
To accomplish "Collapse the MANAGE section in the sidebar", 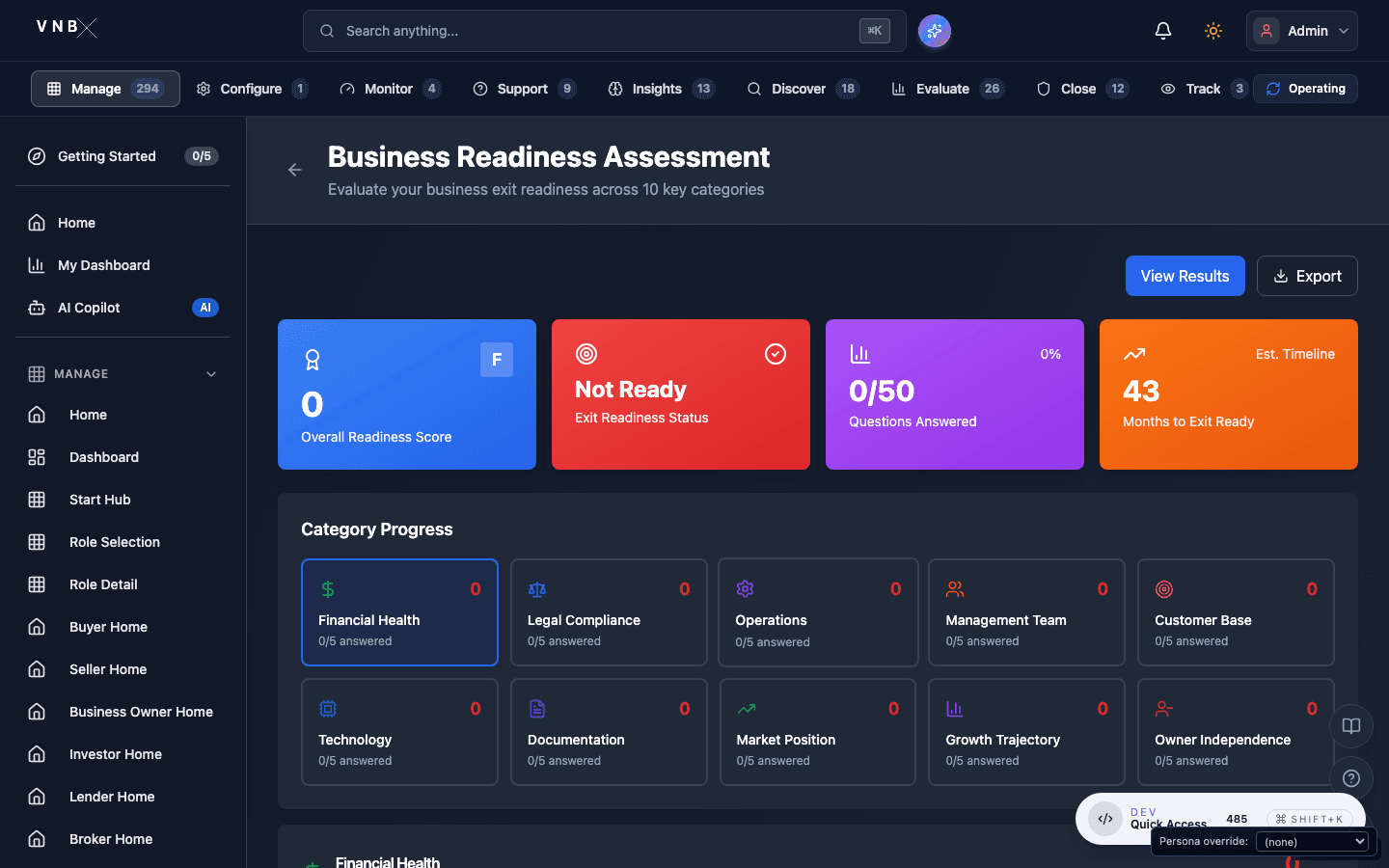I will (211, 374).
